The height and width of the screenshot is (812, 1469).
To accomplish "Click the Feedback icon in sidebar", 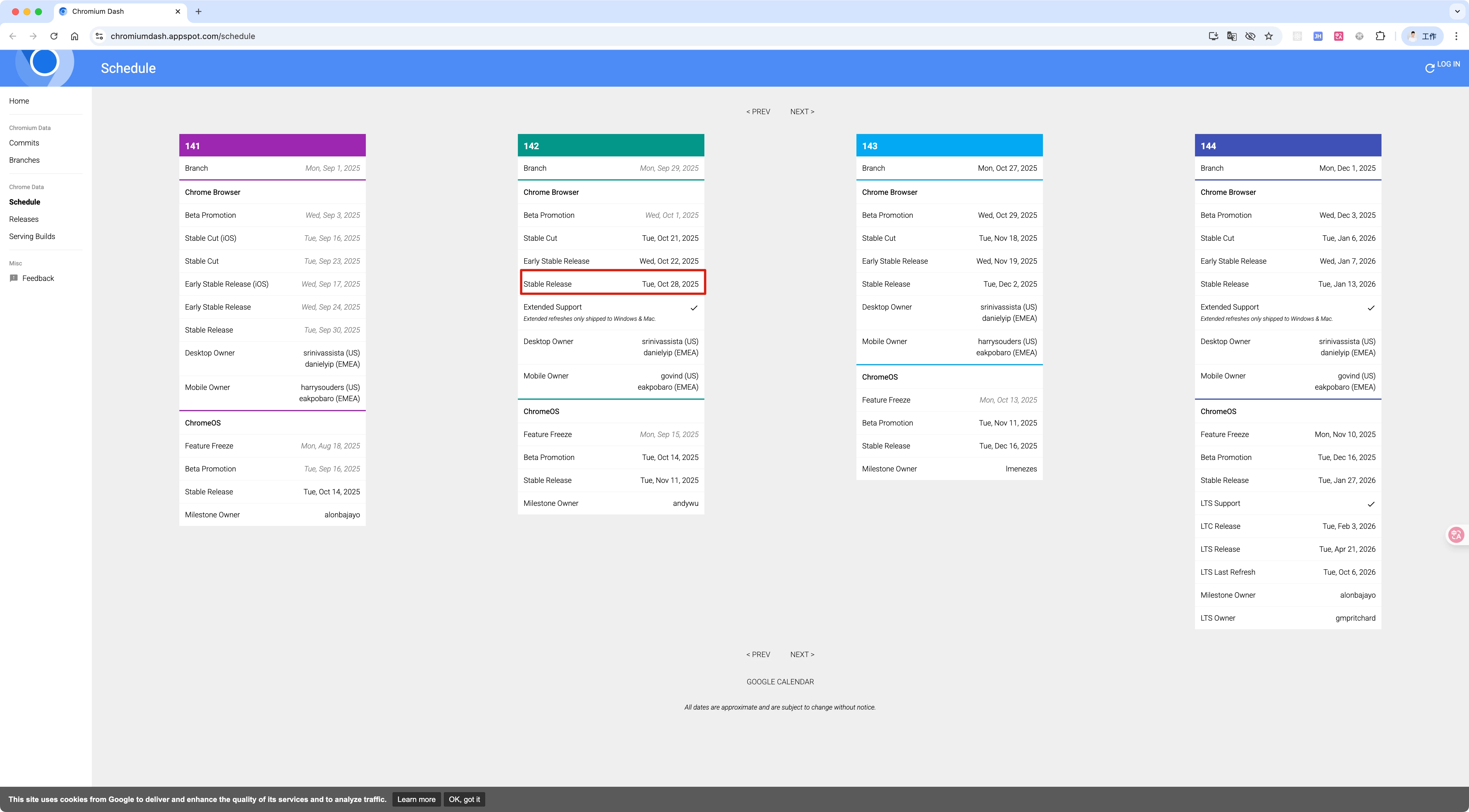I will (x=14, y=278).
